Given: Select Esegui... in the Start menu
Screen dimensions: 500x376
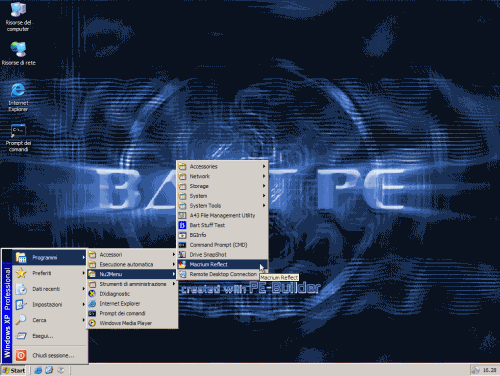Looking at the screenshot, I should point(50,336).
